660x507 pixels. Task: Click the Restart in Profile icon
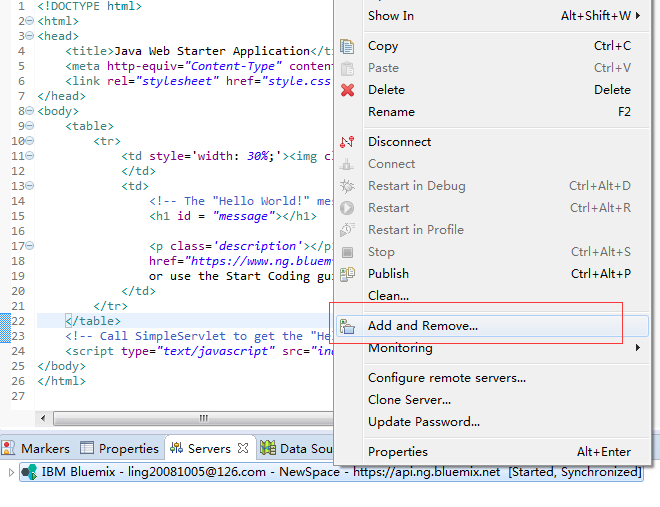pos(347,230)
